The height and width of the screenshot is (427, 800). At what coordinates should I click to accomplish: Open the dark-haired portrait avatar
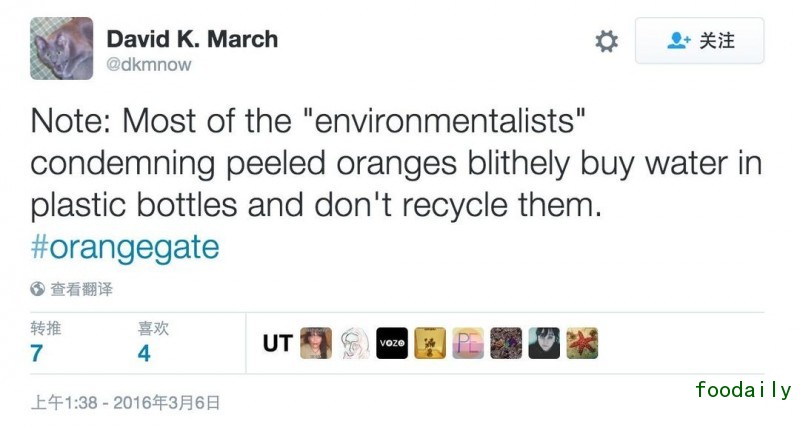[544, 343]
